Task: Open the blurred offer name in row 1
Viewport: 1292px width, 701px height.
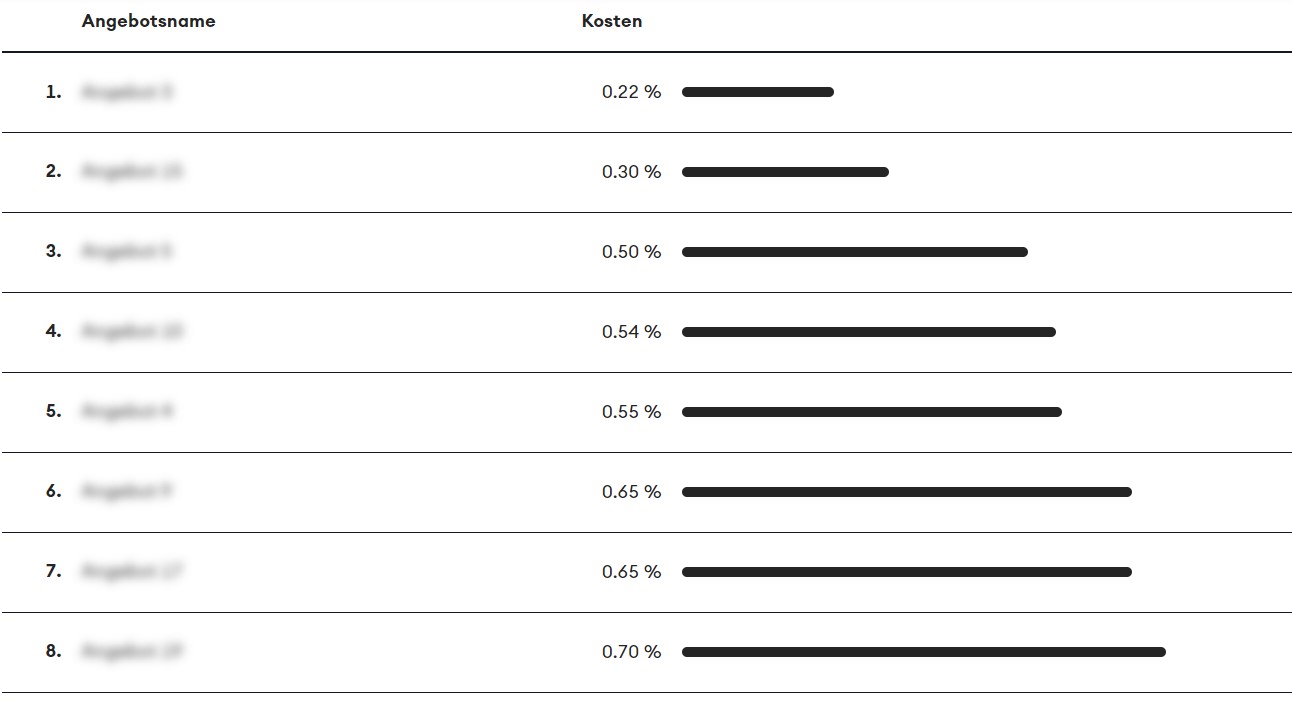Action: click(x=127, y=92)
